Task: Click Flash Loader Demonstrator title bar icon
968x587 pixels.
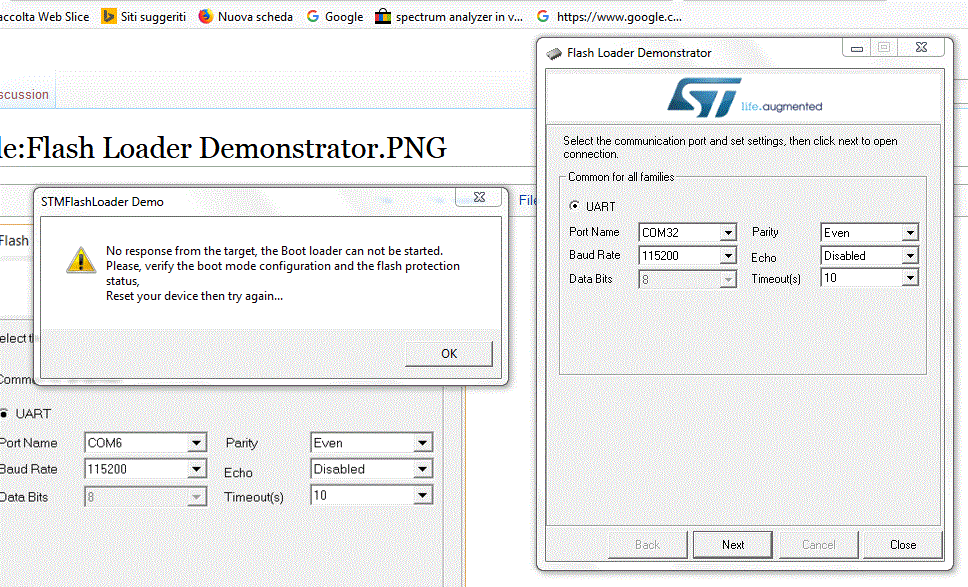Action: pyautogui.click(x=553, y=53)
